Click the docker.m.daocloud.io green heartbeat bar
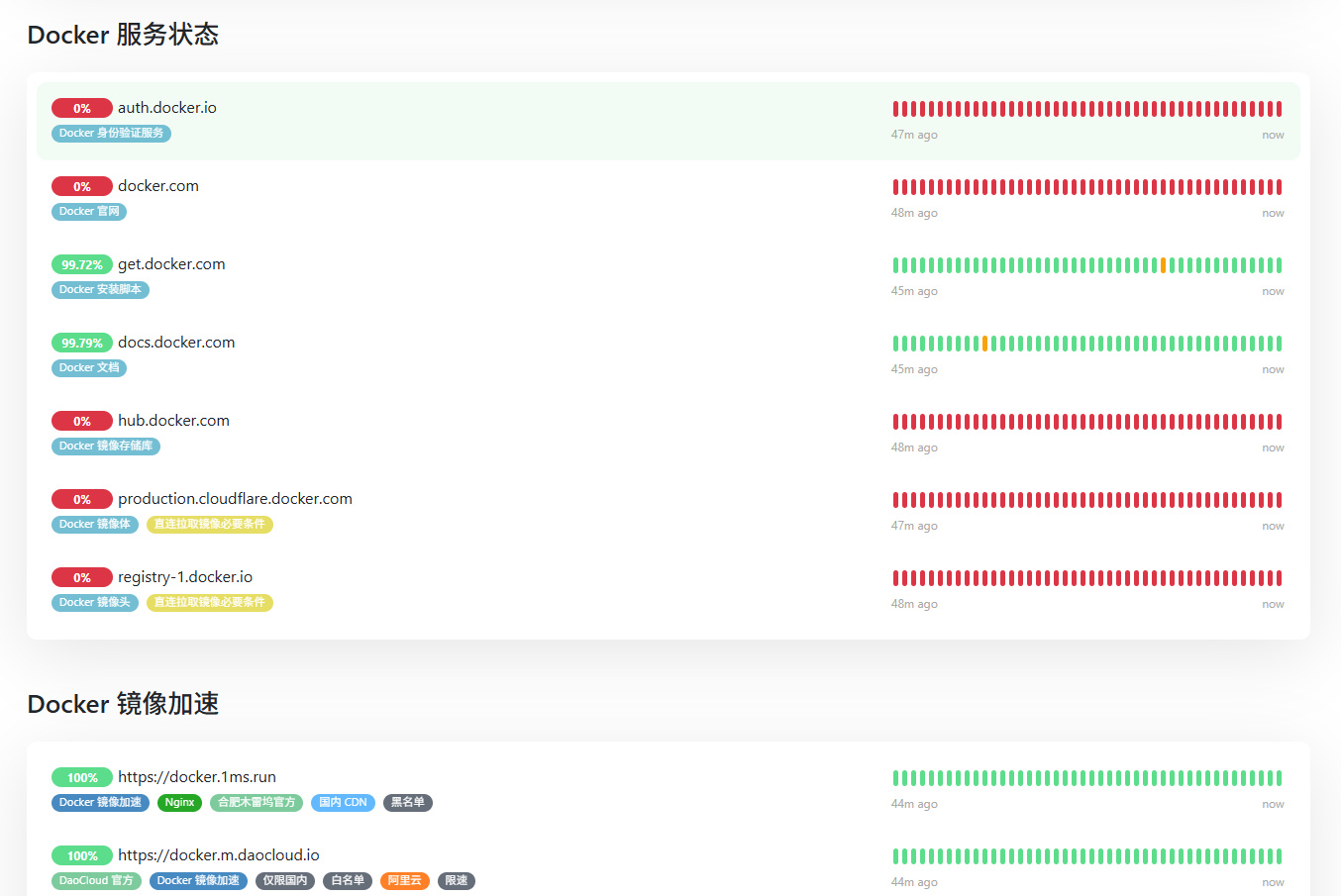Screen dimensions: 1341x896 (x=1087, y=856)
